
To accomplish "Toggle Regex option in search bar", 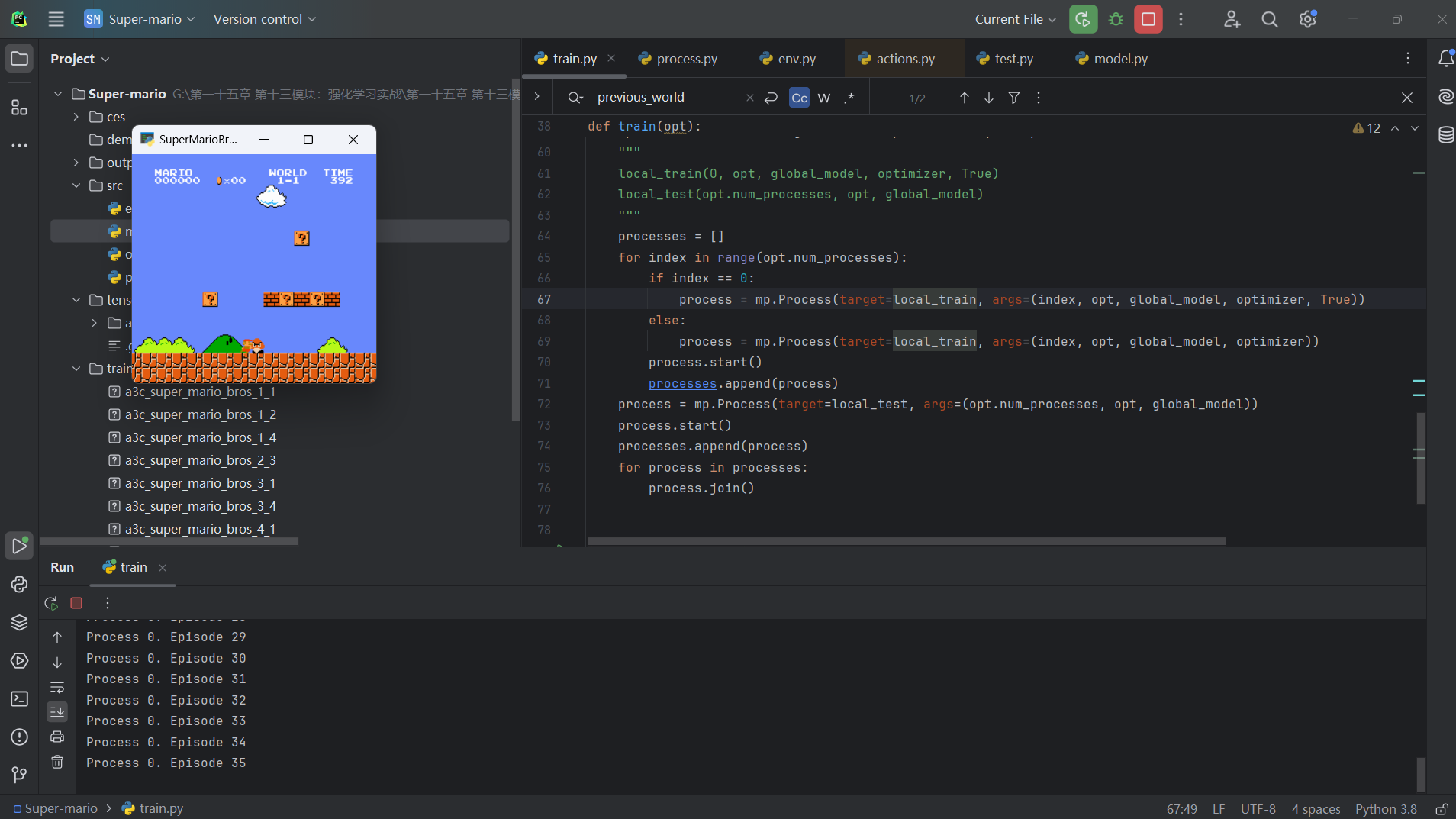I will coord(849,98).
